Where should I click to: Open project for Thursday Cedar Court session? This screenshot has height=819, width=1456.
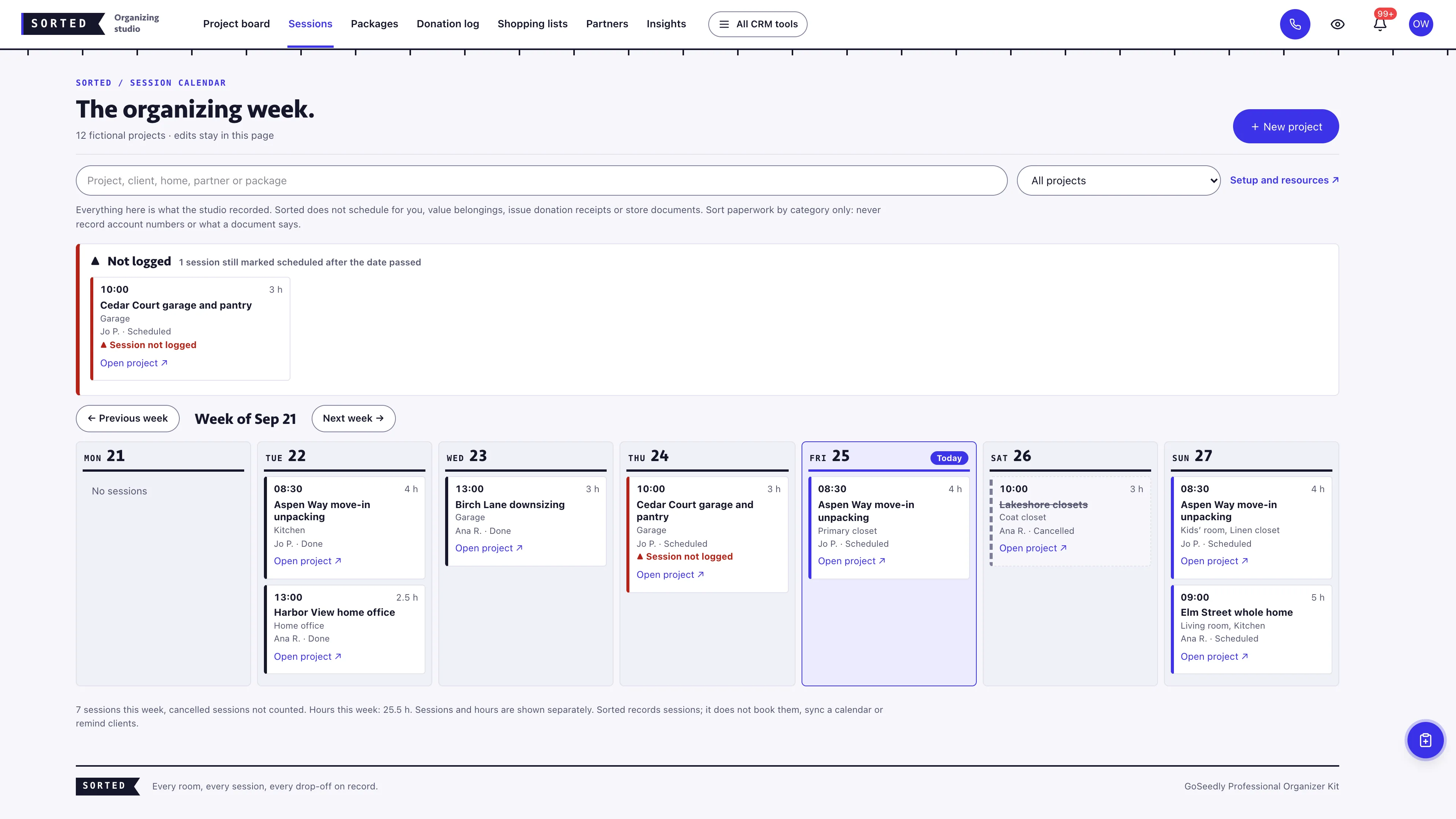(670, 574)
